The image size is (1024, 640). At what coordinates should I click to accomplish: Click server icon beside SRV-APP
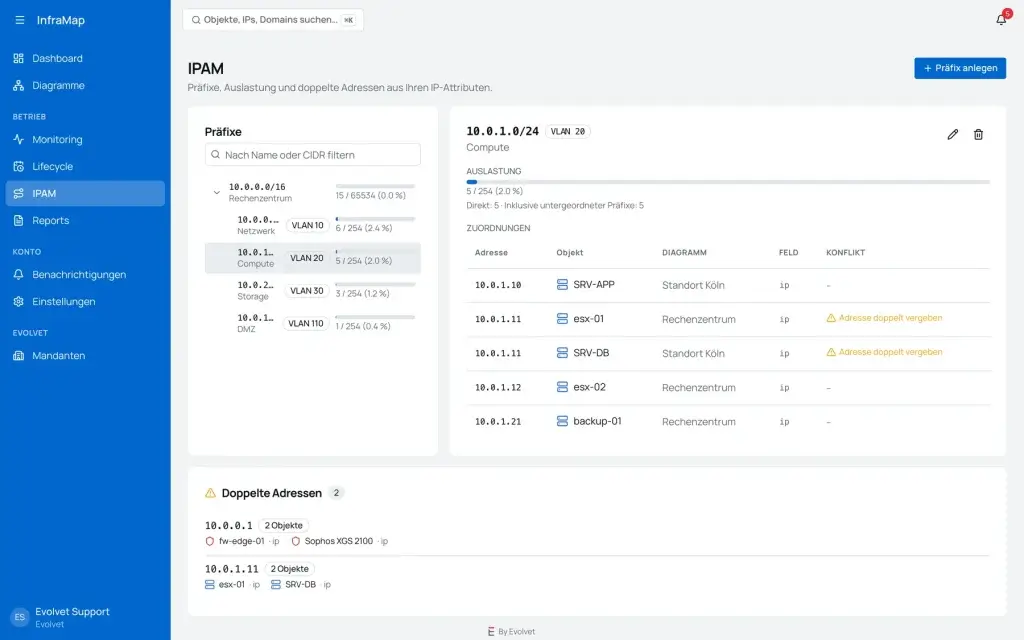coord(562,285)
